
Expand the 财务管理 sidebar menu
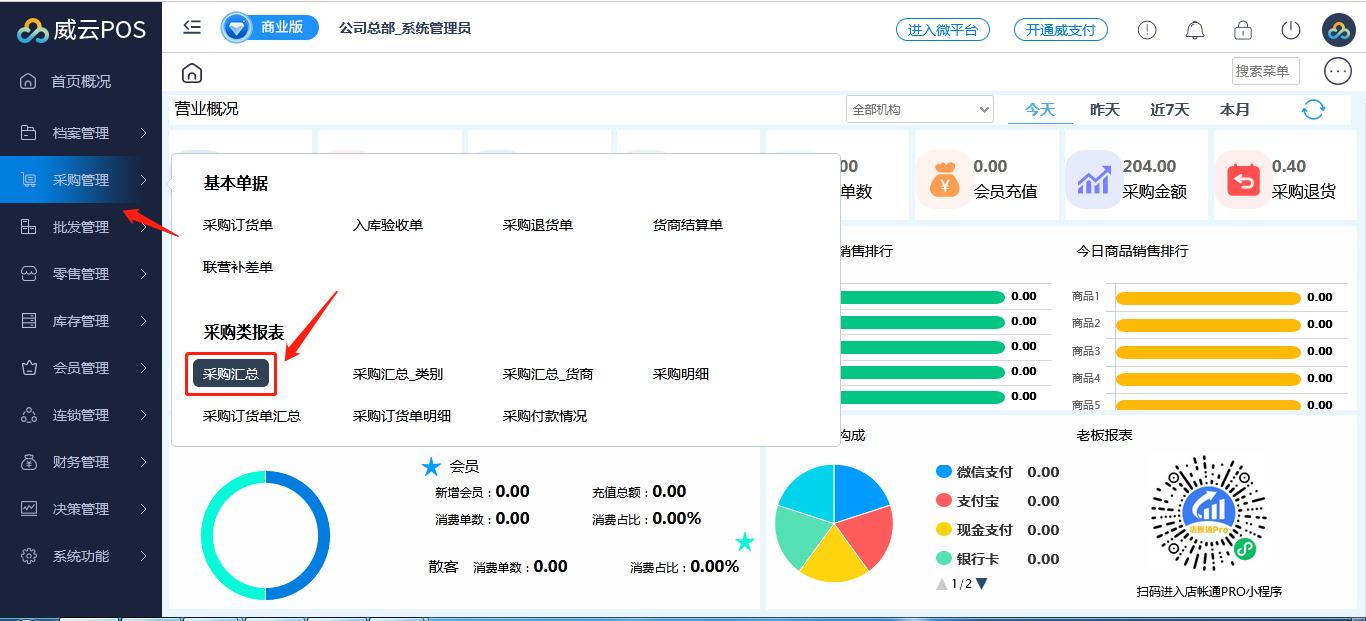(x=82, y=462)
